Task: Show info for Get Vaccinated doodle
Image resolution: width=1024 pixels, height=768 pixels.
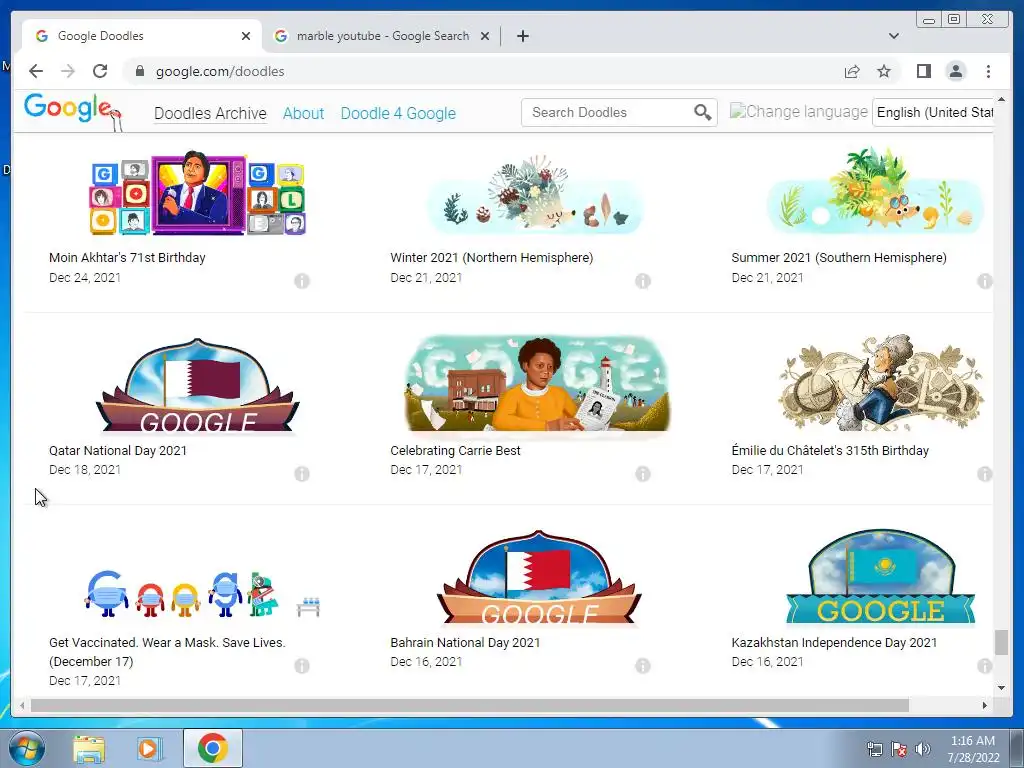Action: [x=302, y=665]
